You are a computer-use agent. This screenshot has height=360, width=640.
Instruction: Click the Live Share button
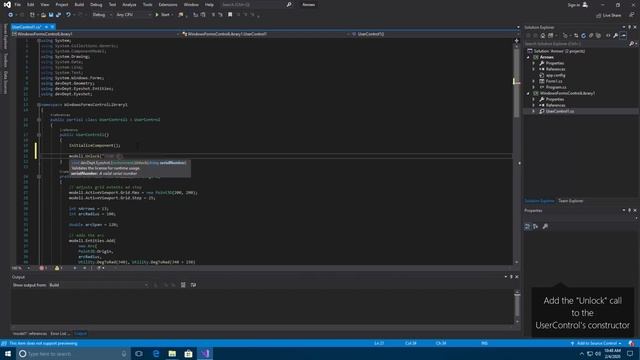[x=609, y=15]
